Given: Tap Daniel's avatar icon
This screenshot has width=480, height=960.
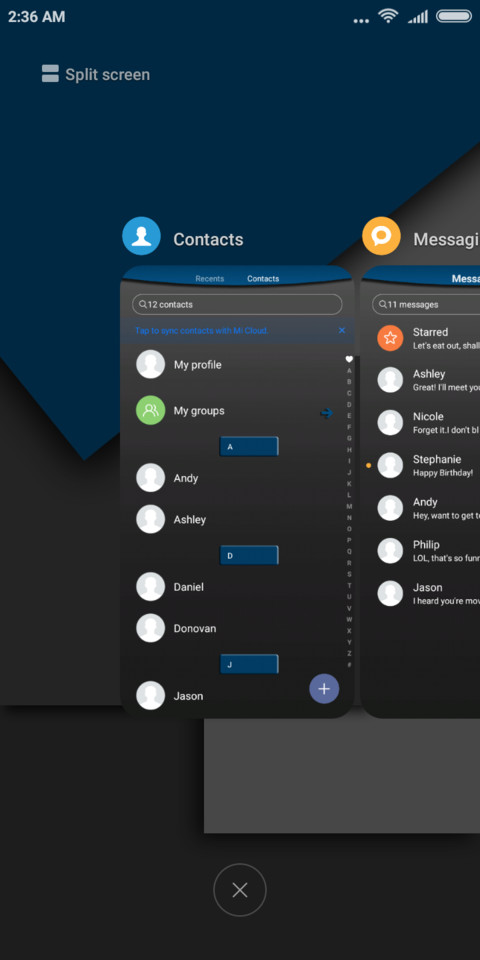Looking at the screenshot, I should (151, 587).
